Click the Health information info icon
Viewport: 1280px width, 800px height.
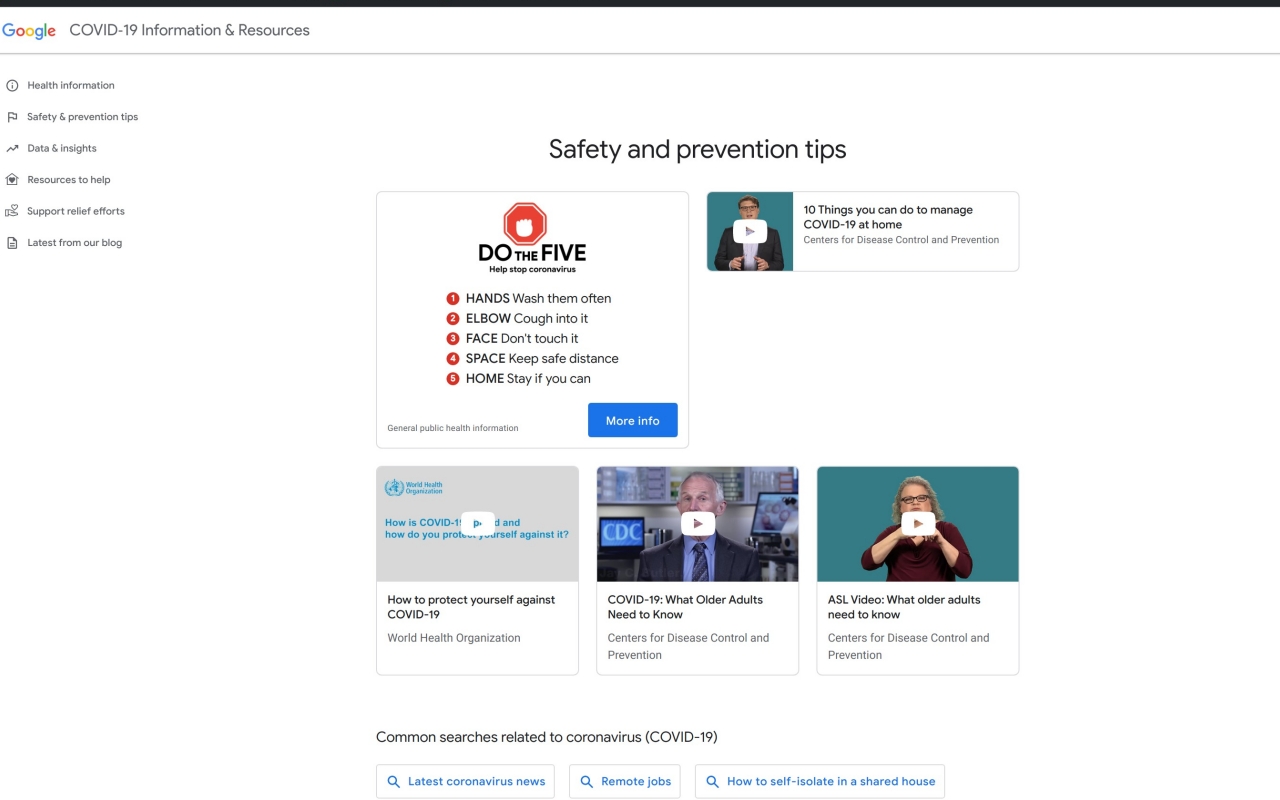click(x=12, y=86)
